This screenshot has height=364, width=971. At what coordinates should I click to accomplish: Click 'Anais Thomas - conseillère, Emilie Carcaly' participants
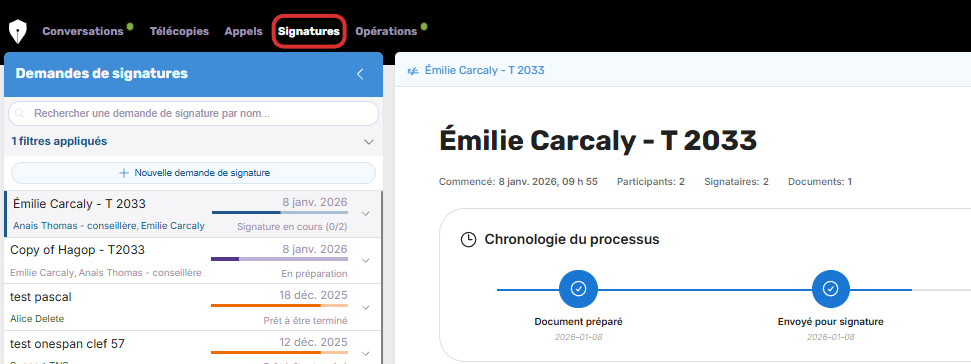[109, 226]
